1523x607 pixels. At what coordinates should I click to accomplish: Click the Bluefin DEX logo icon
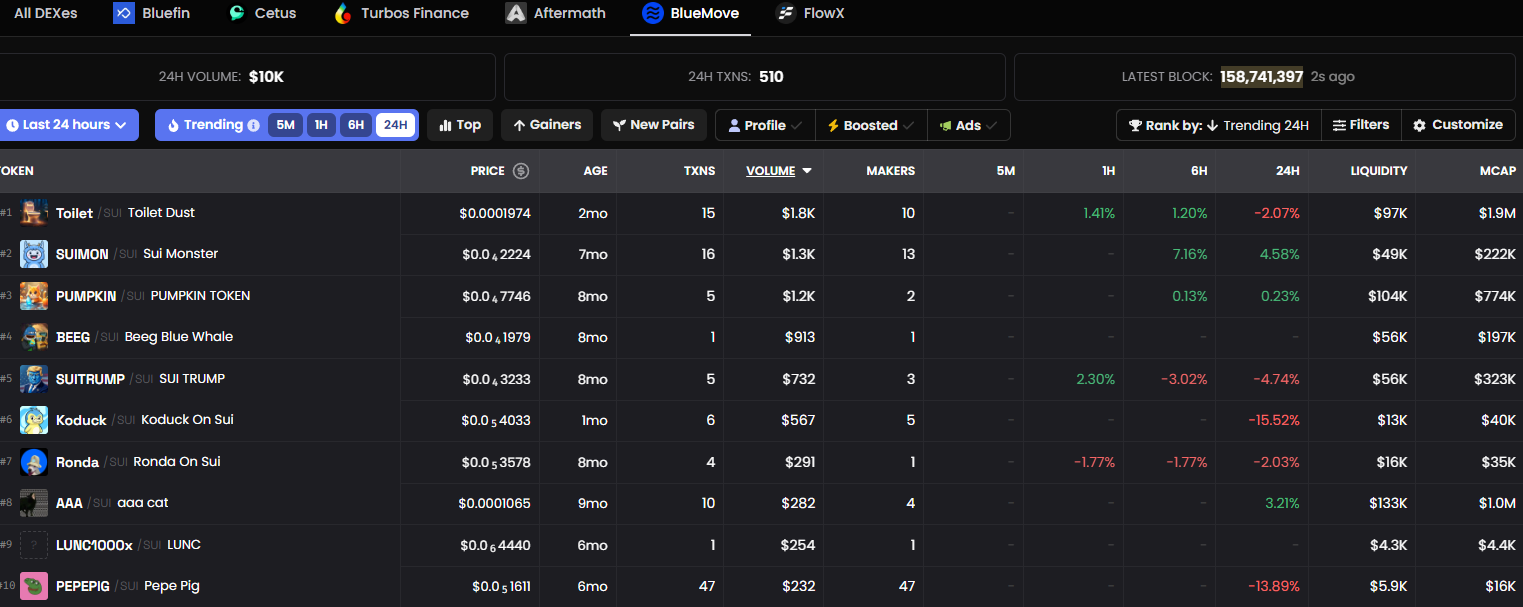click(x=124, y=13)
